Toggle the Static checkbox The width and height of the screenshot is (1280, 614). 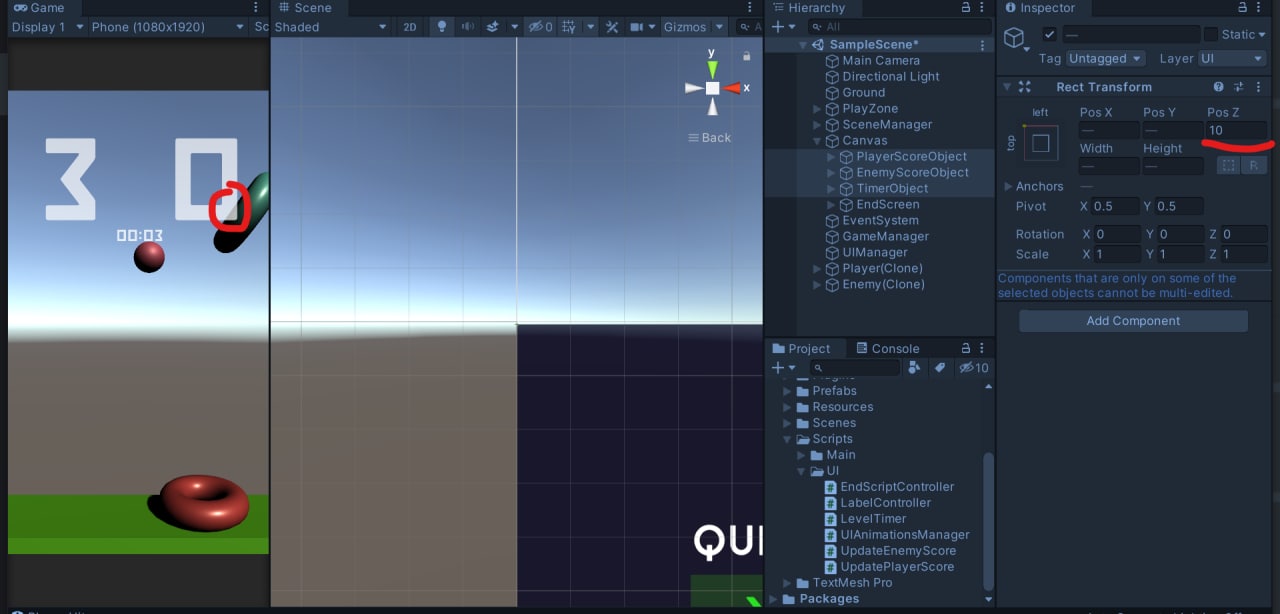(1211, 34)
